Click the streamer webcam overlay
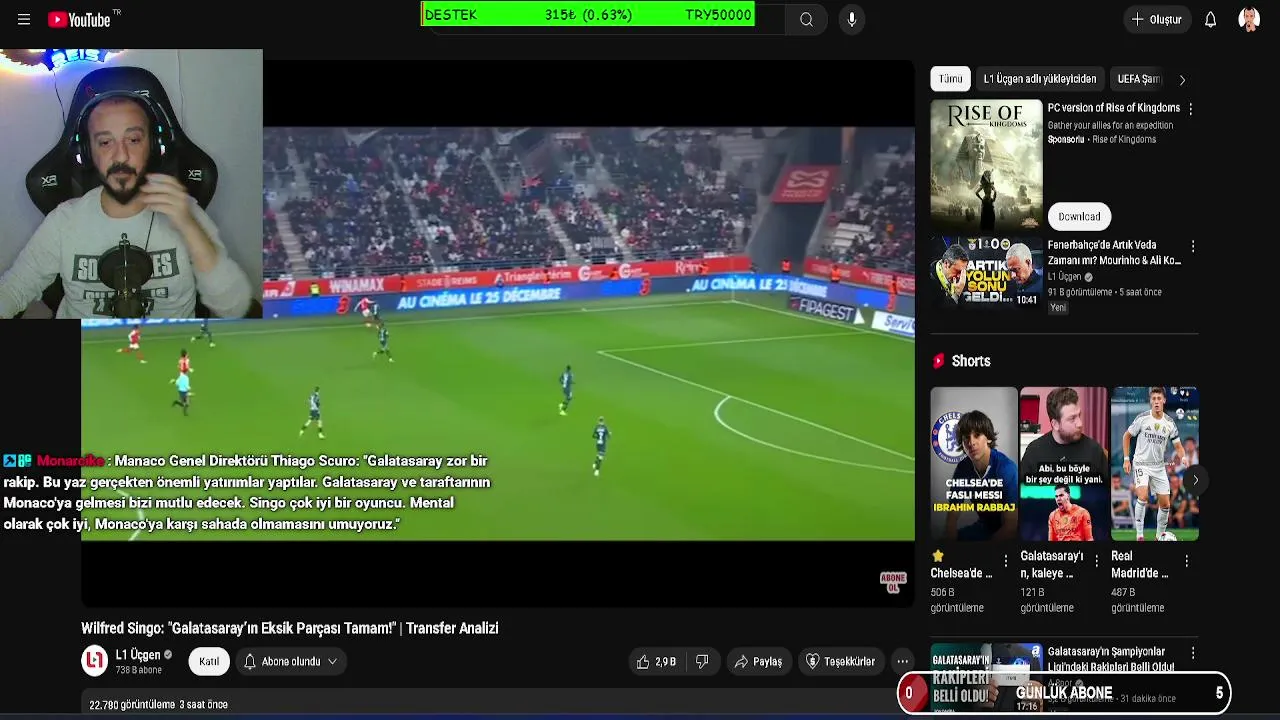This screenshot has width=1280, height=720. pyautogui.click(x=131, y=184)
